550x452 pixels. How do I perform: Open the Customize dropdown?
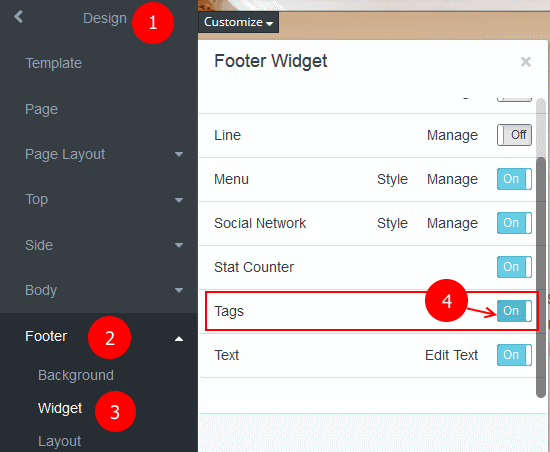click(239, 22)
